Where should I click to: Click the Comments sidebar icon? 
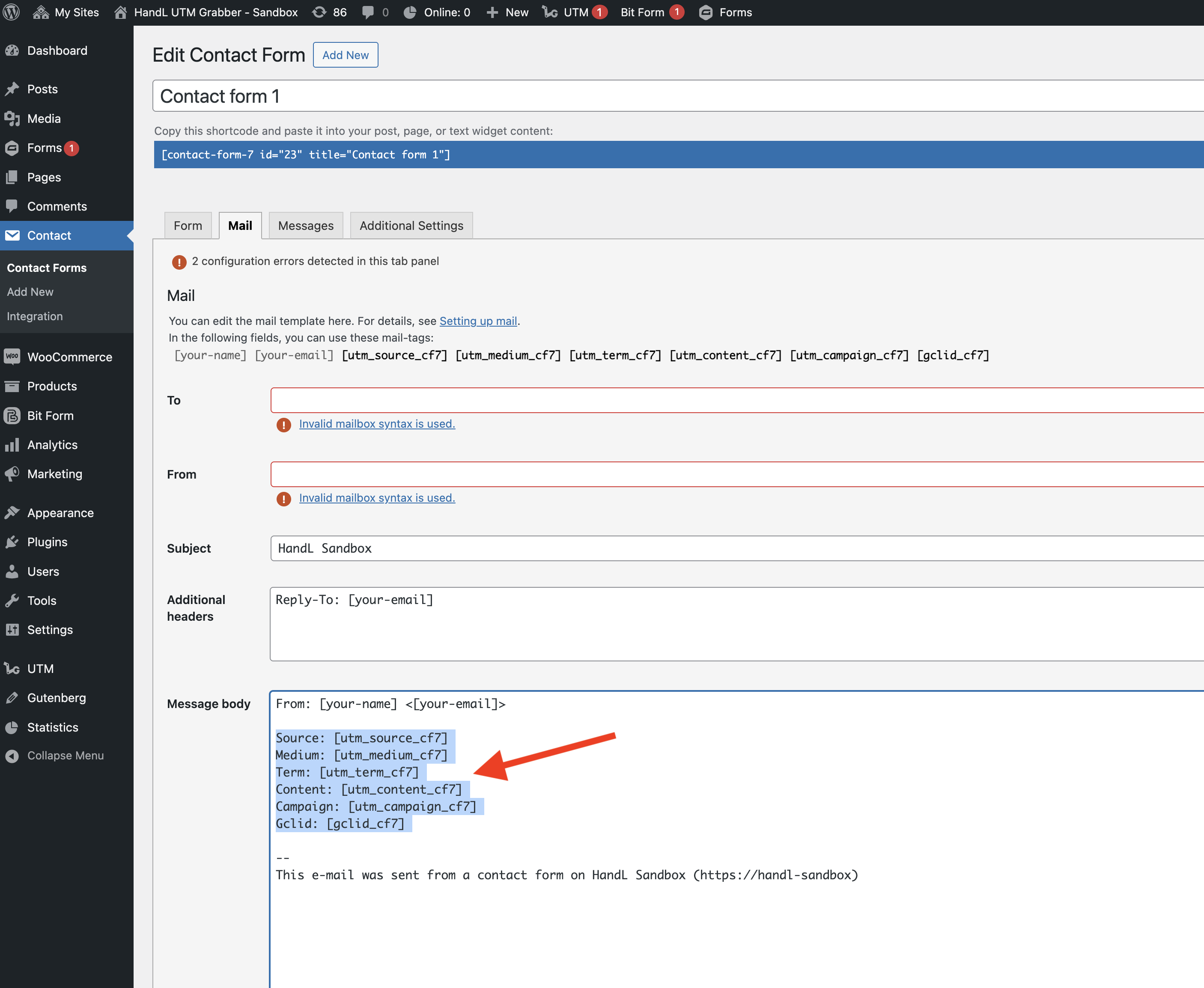point(12,206)
